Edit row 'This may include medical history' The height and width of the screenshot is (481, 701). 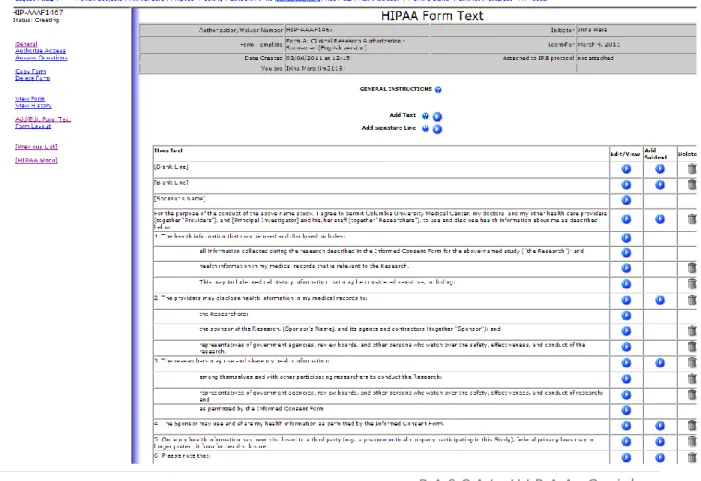point(626,284)
